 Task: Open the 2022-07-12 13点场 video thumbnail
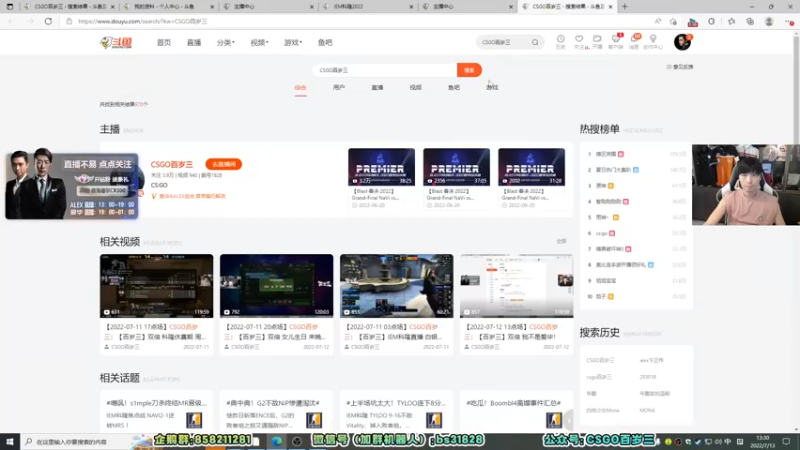(x=516, y=286)
